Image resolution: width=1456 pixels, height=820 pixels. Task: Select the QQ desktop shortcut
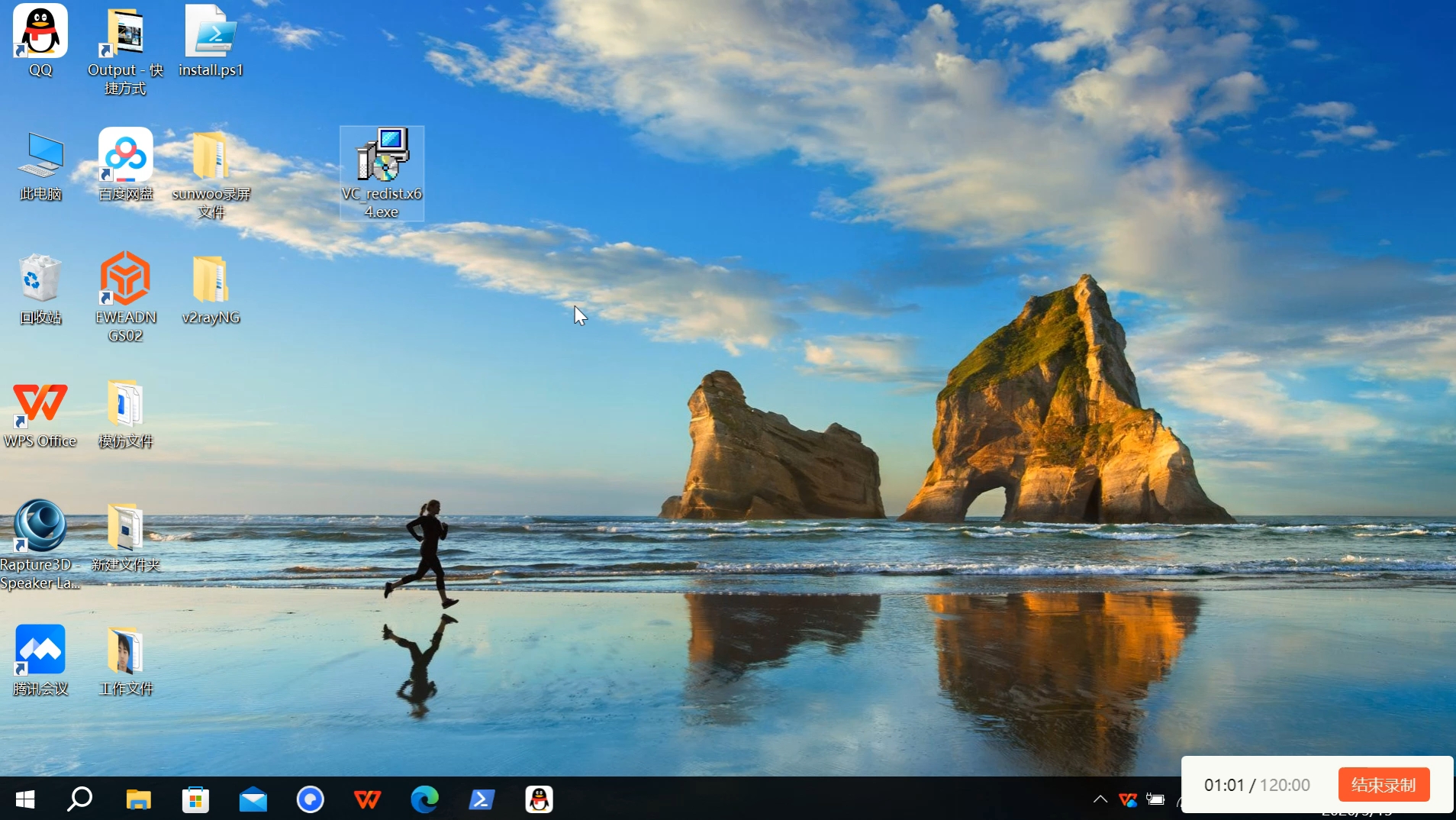(x=40, y=41)
